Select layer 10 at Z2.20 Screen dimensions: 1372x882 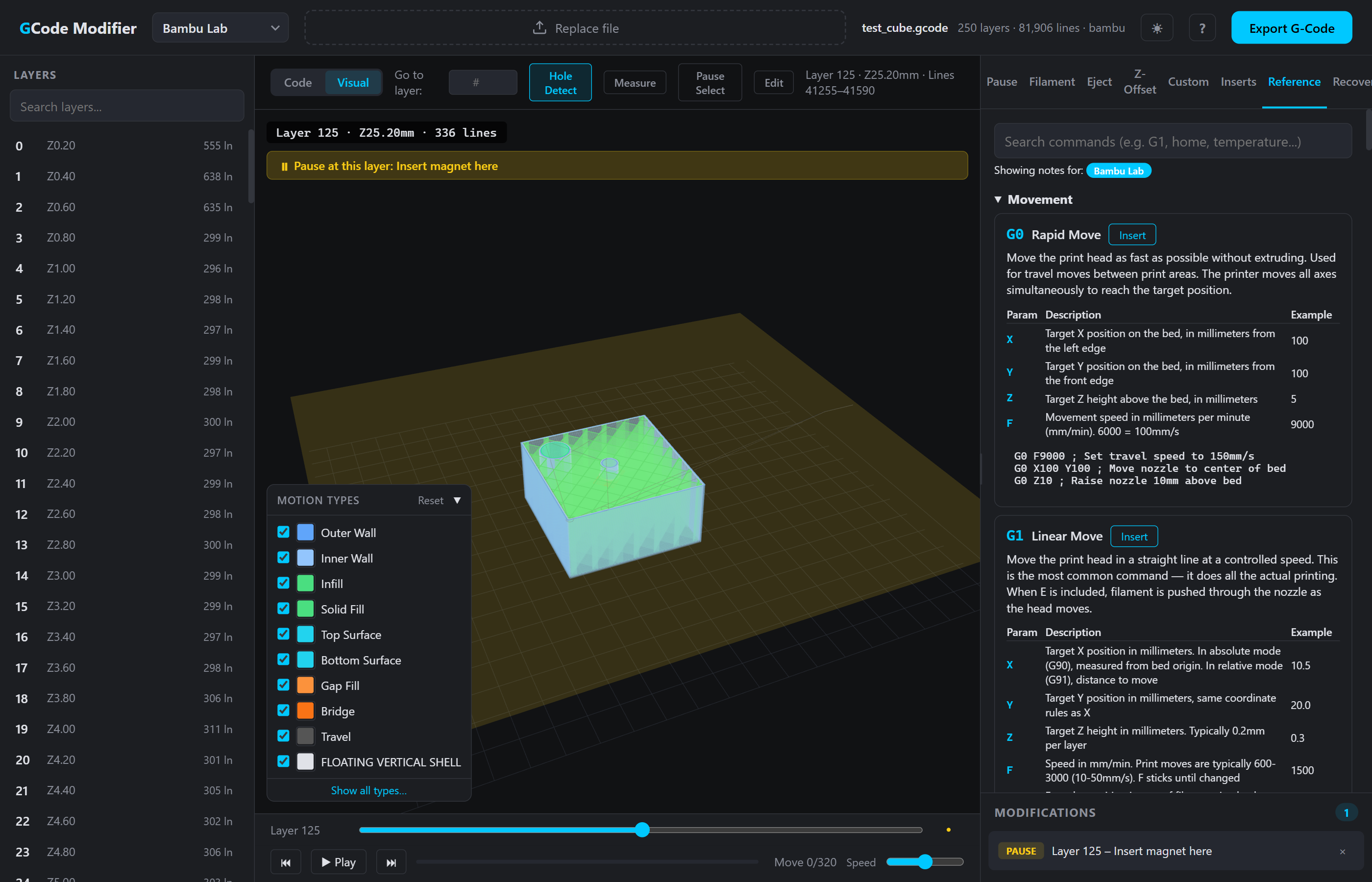125,453
